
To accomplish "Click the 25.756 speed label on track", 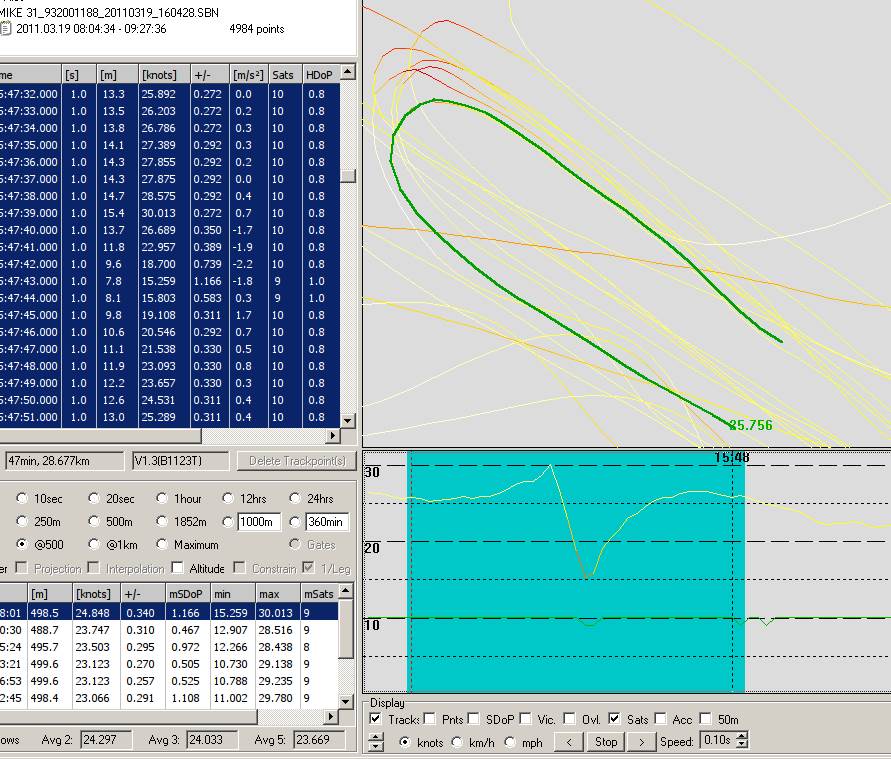I will coord(750,426).
